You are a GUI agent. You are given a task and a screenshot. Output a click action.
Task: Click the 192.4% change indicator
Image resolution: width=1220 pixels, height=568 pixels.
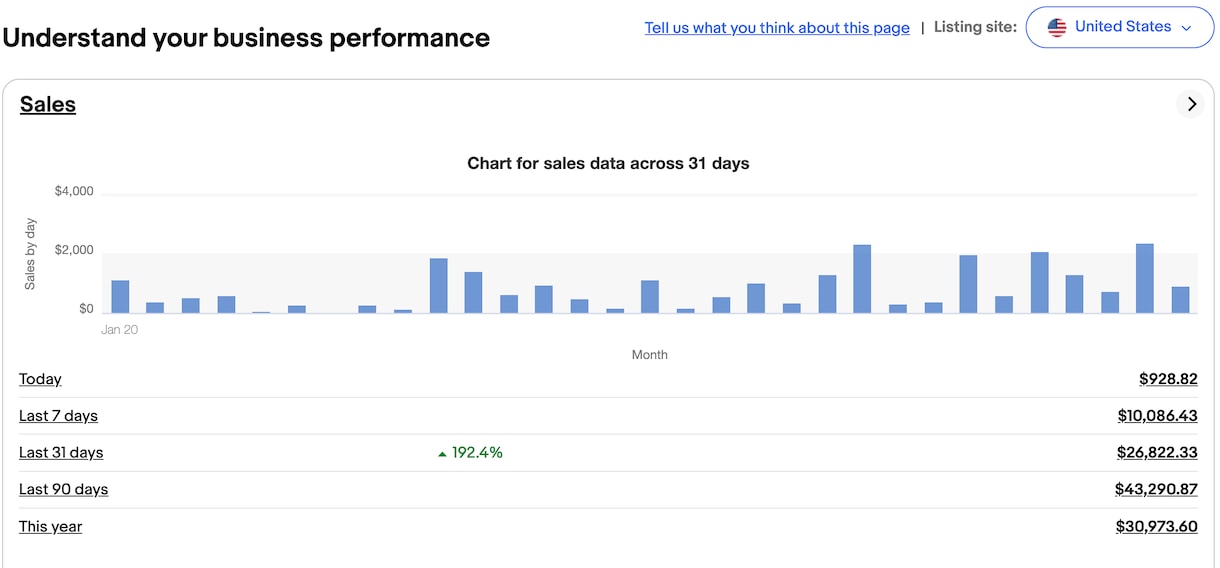(x=470, y=453)
